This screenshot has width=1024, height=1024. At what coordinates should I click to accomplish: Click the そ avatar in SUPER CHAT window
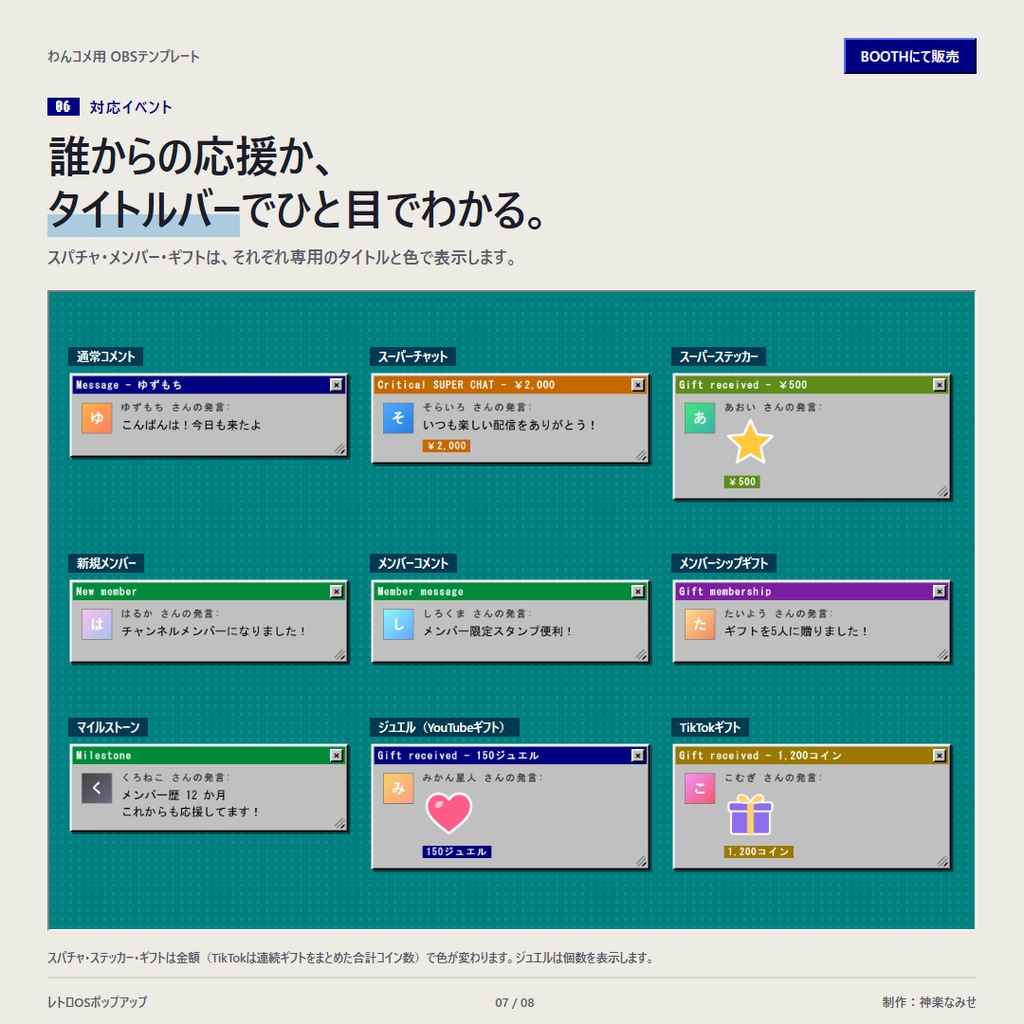point(398,418)
